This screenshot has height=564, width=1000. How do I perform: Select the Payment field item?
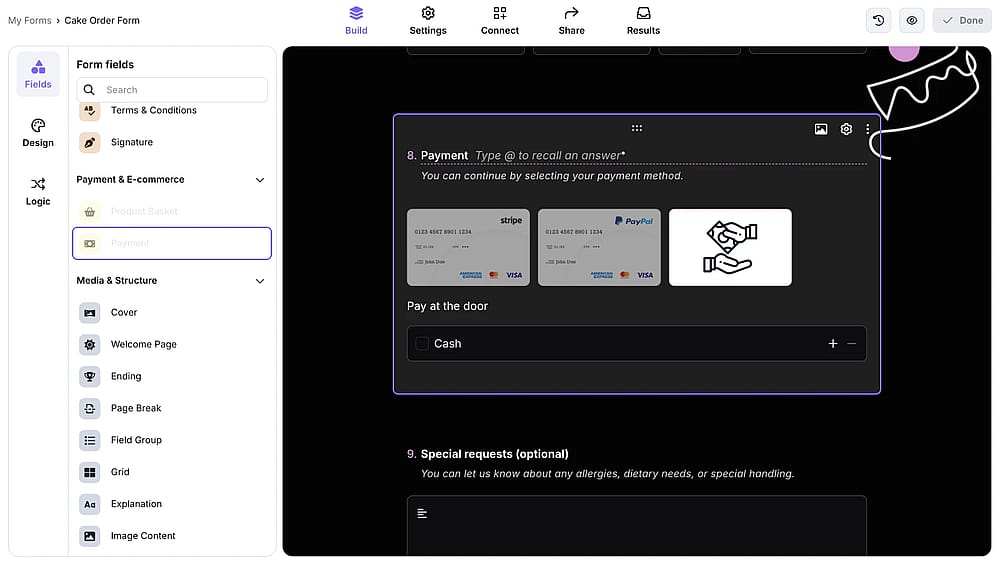click(172, 243)
